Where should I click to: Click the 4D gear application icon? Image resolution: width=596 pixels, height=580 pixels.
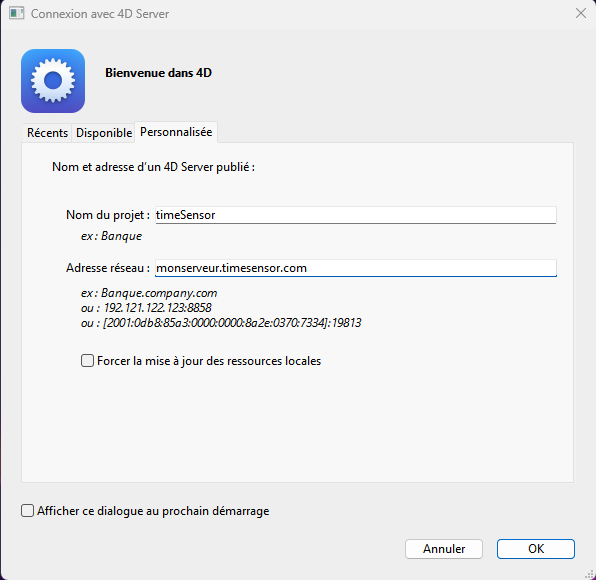53,81
